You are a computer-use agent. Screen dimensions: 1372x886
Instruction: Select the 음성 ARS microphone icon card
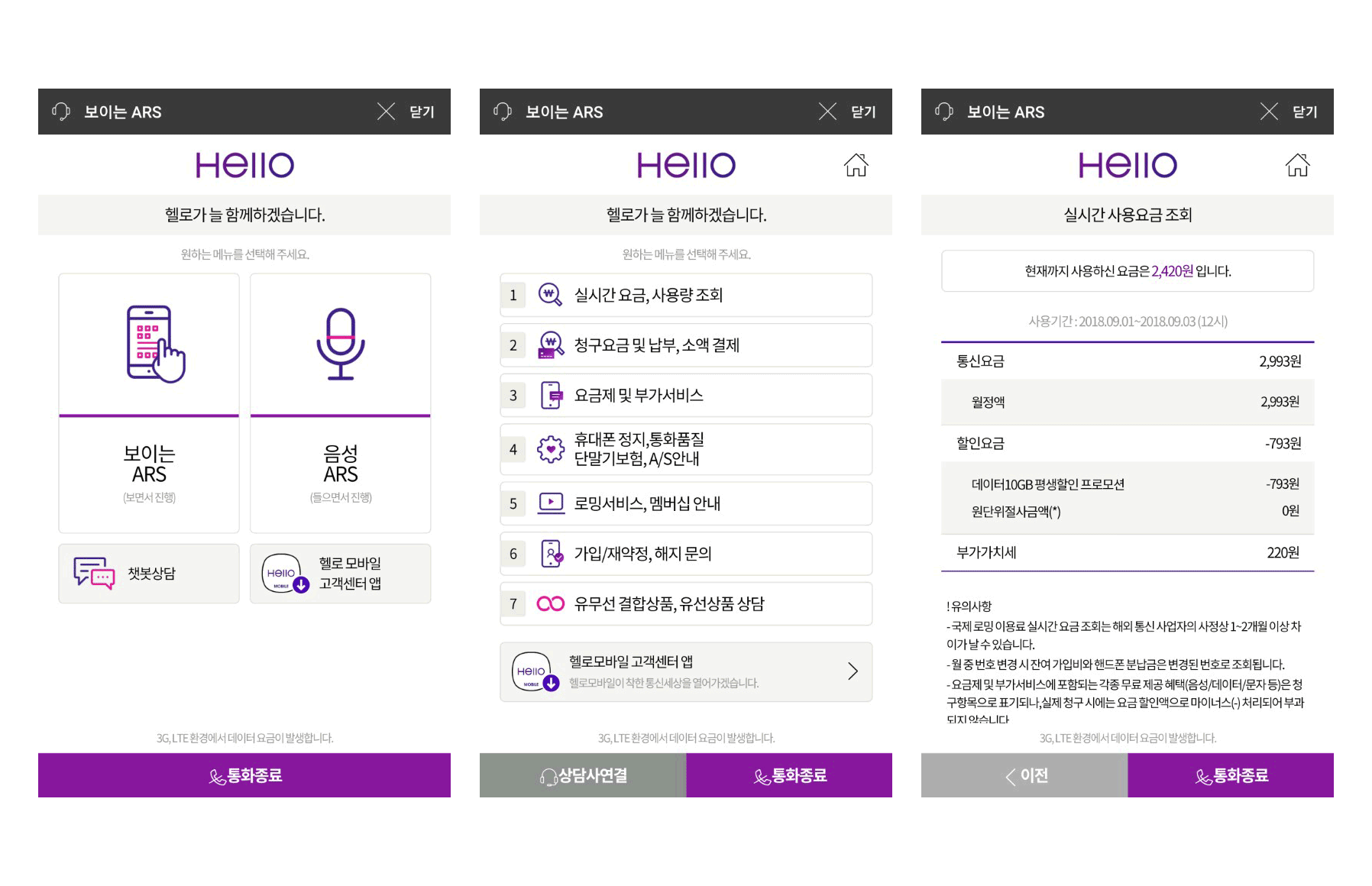pyautogui.click(x=341, y=403)
